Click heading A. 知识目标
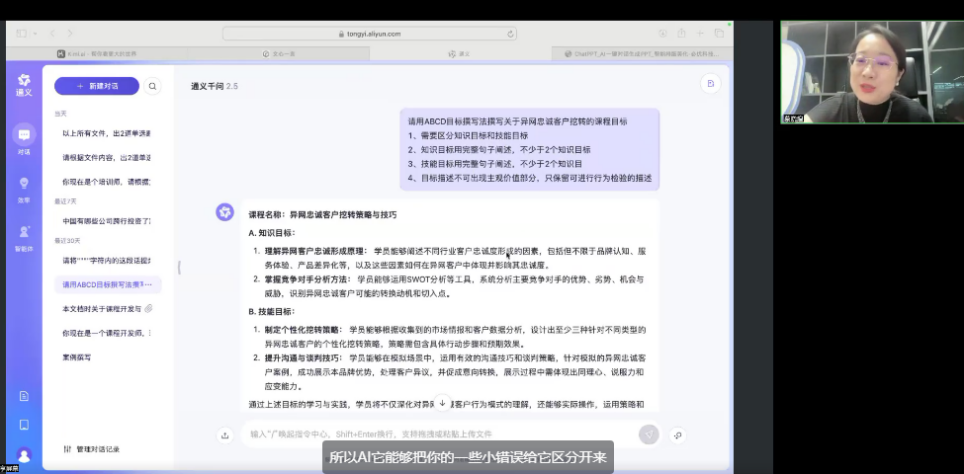Image resolution: width=964 pixels, height=474 pixels. (272, 233)
